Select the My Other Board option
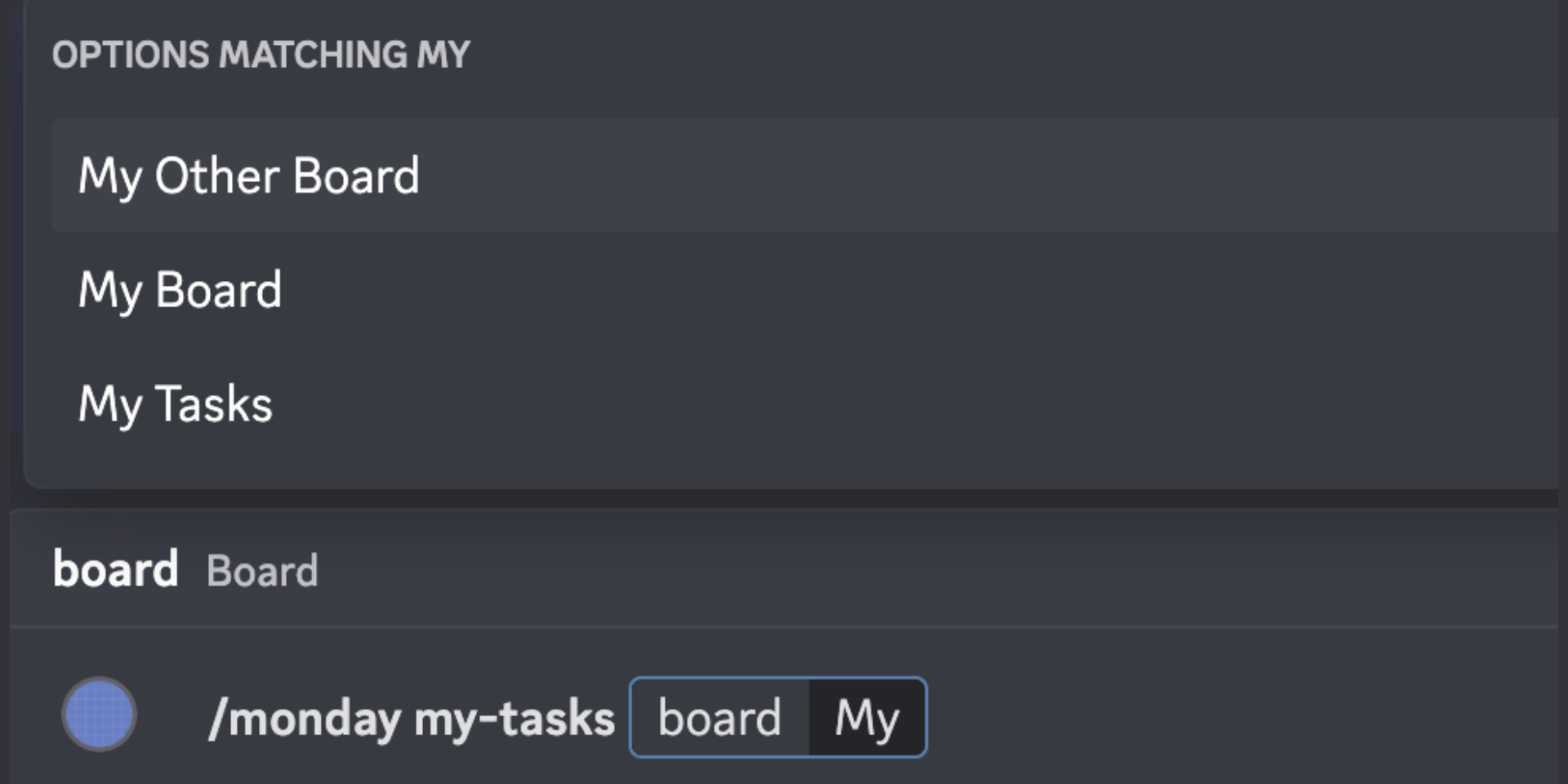The image size is (1568, 784). click(x=248, y=176)
